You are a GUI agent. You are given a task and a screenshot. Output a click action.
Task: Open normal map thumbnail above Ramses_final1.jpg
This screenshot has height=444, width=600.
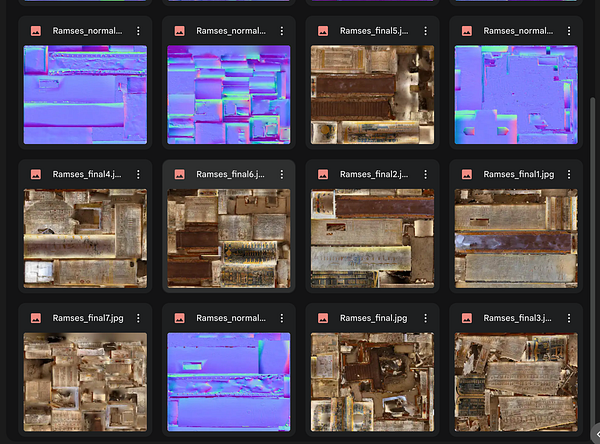(x=516, y=95)
